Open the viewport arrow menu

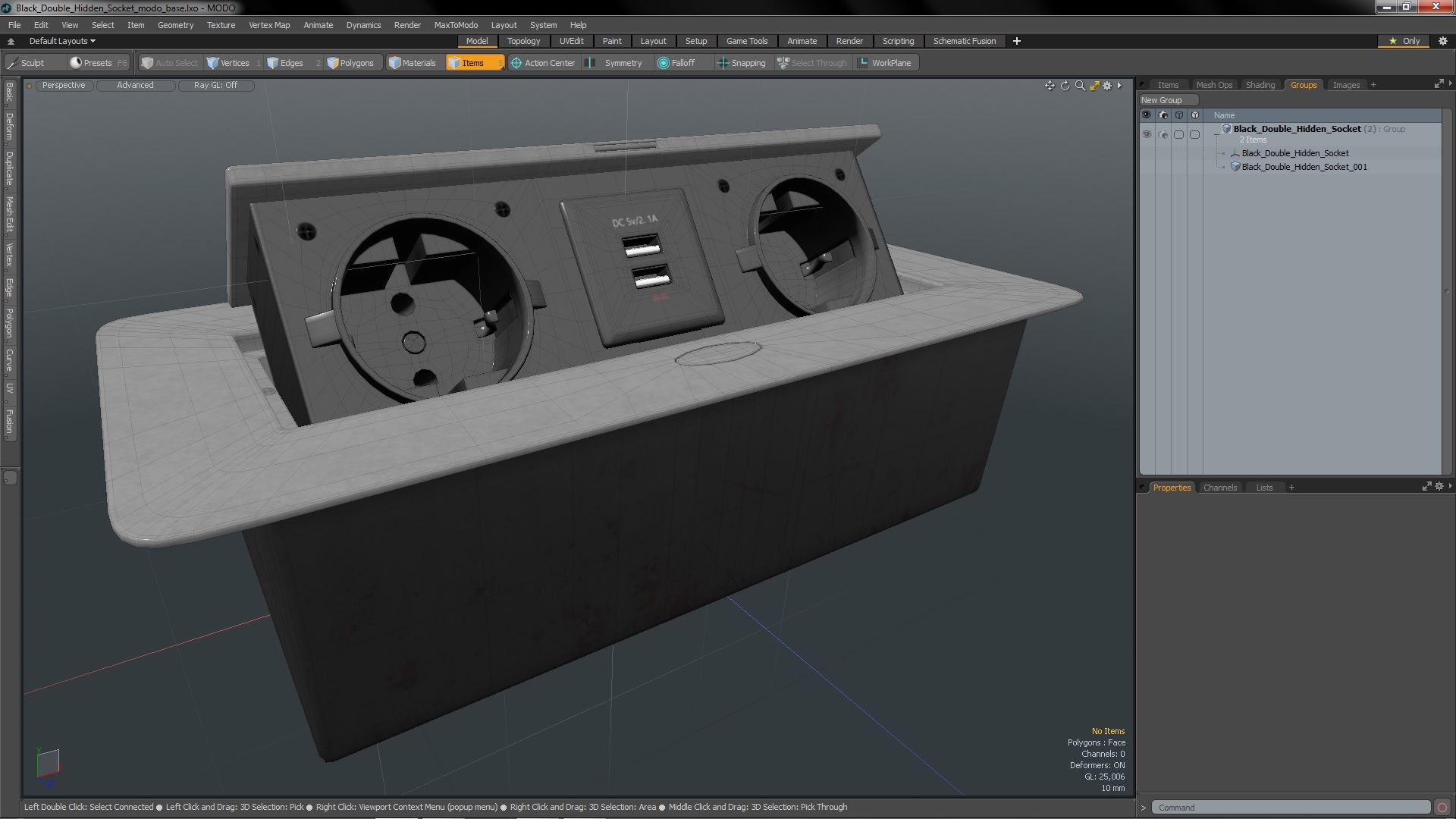tap(1119, 86)
